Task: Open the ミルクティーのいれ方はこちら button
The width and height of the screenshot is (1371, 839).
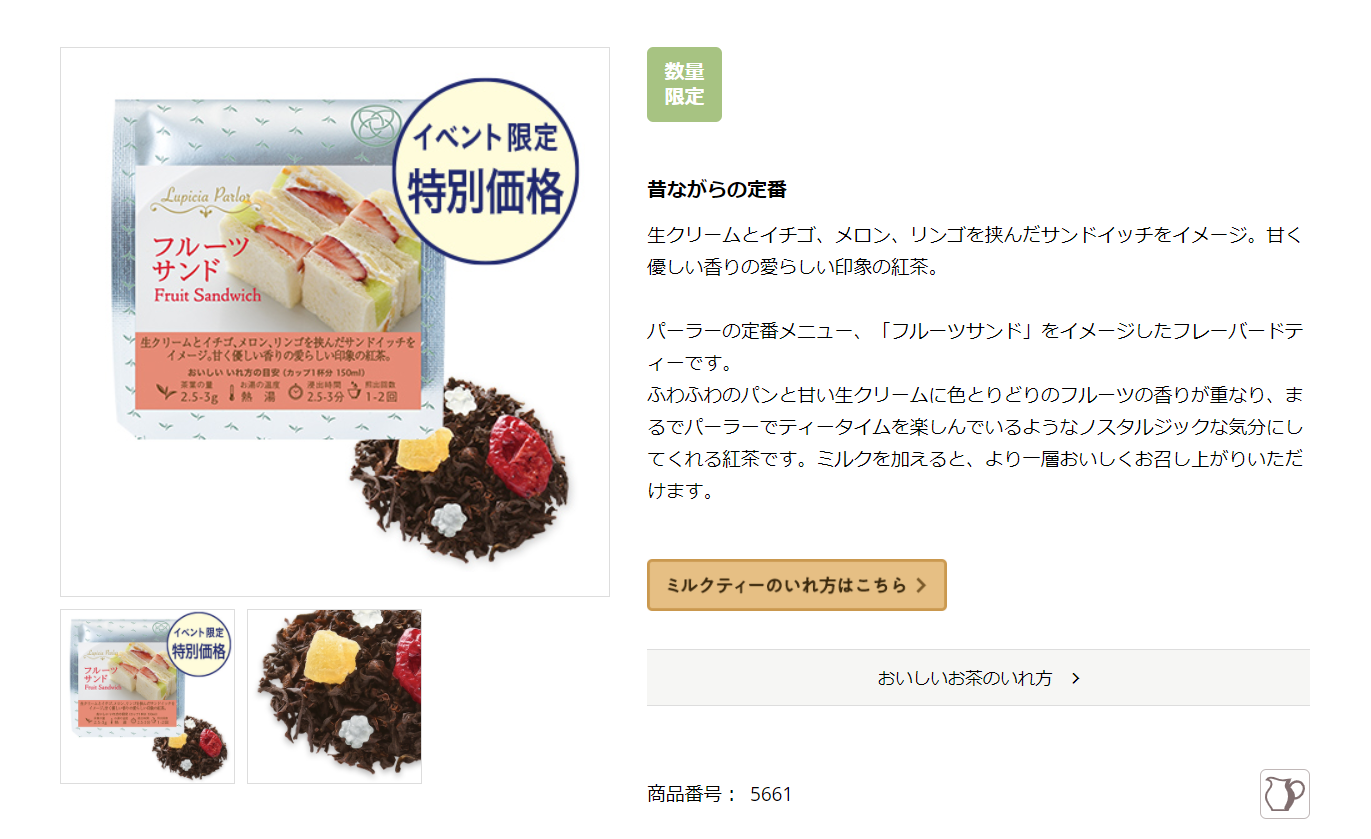Action: coord(796,585)
